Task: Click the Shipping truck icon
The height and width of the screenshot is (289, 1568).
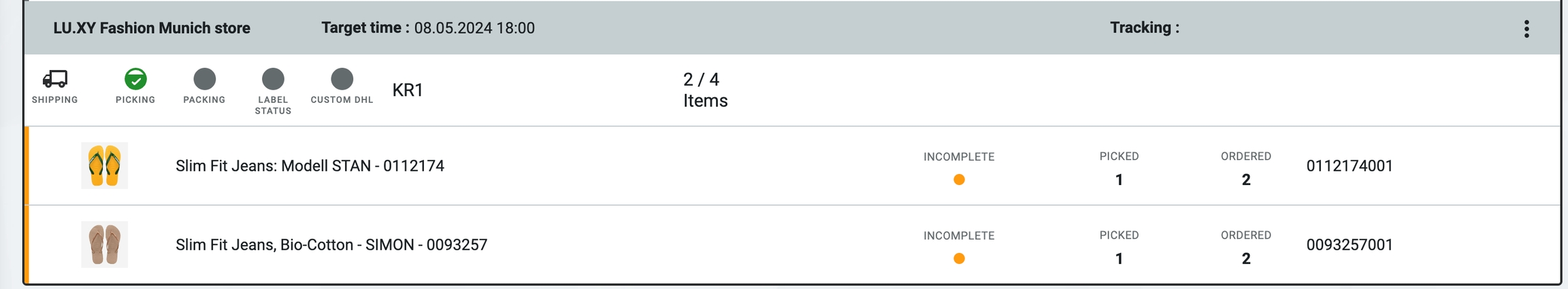Action: pos(55,79)
